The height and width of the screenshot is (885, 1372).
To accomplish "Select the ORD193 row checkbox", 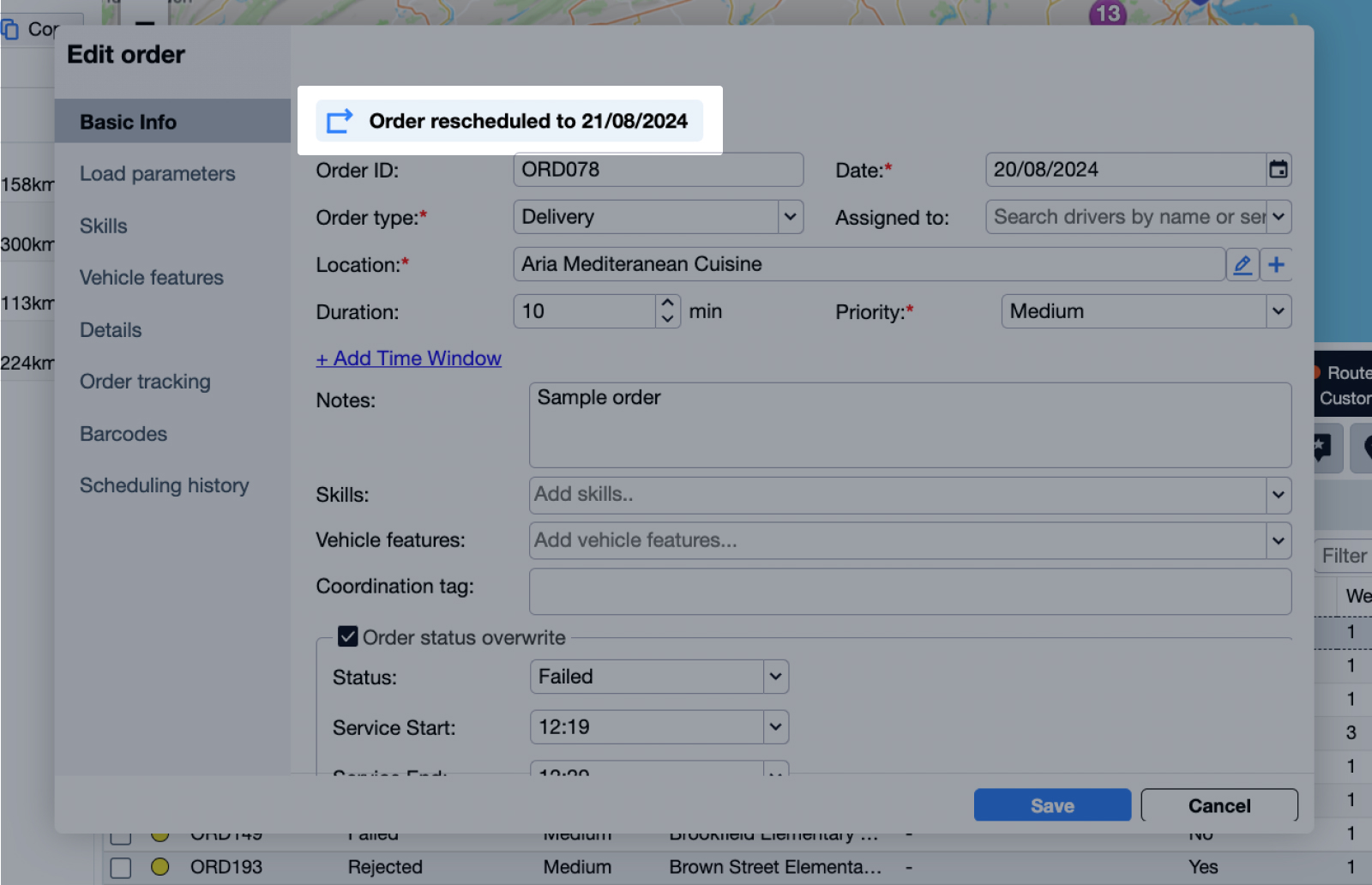I will pyautogui.click(x=121, y=867).
